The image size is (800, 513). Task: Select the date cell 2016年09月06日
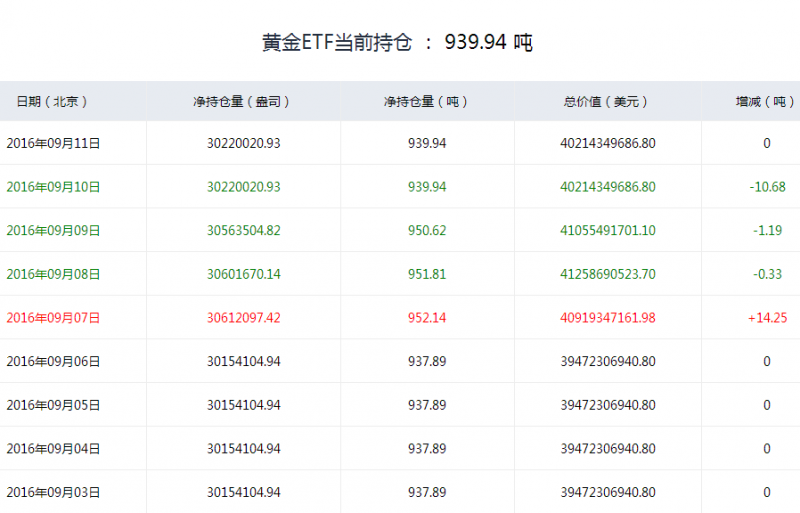53,361
